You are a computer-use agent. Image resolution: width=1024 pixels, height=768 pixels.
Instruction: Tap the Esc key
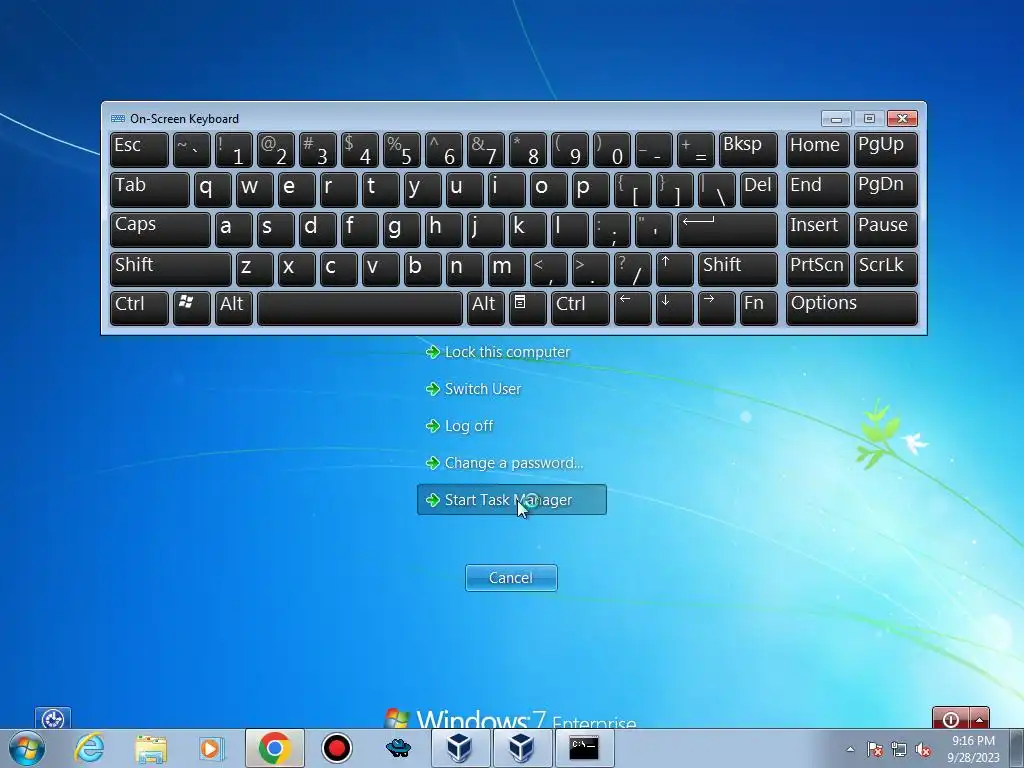139,150
